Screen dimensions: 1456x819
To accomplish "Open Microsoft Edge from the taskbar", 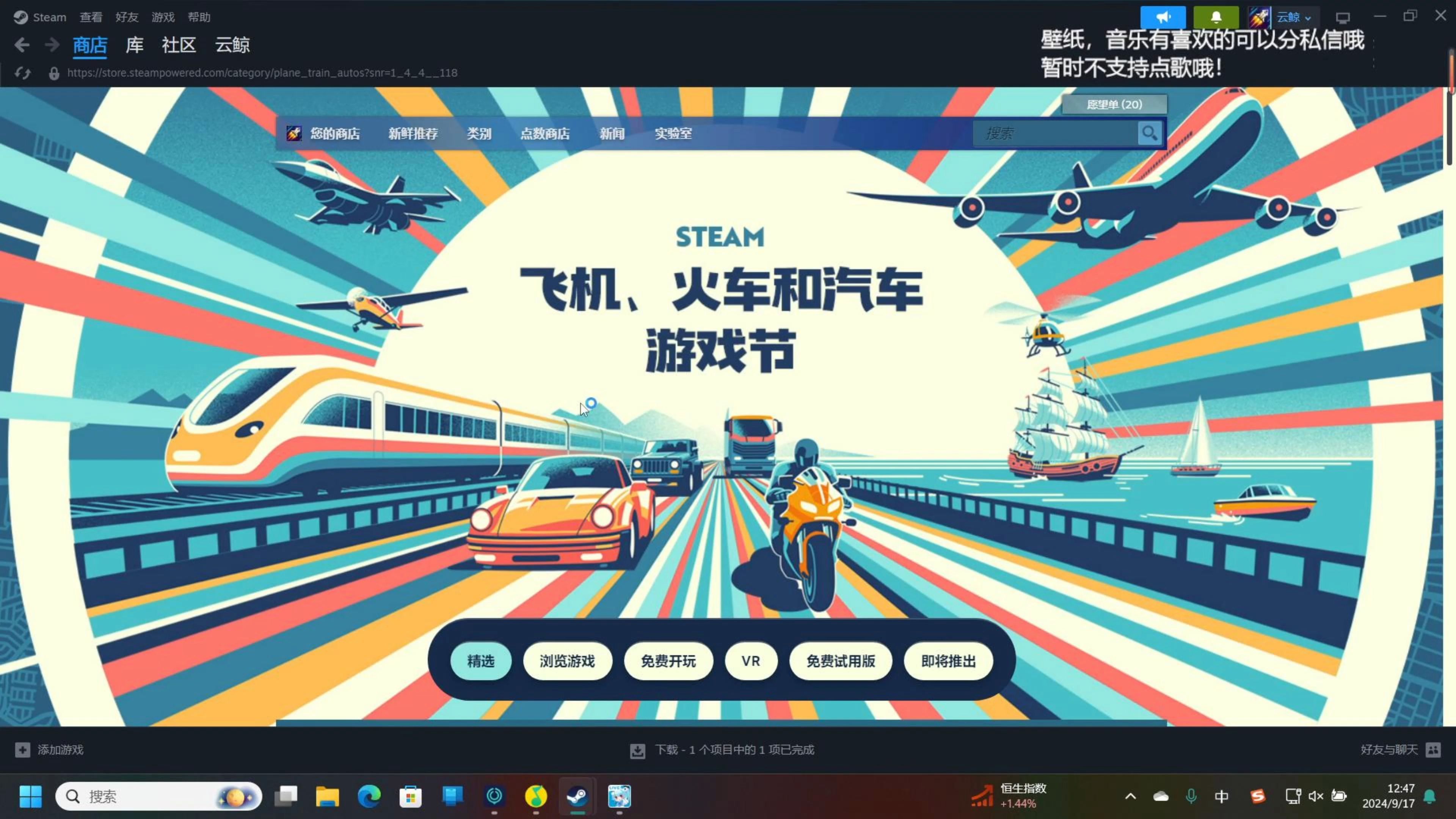I will click(x=369, y=796).
